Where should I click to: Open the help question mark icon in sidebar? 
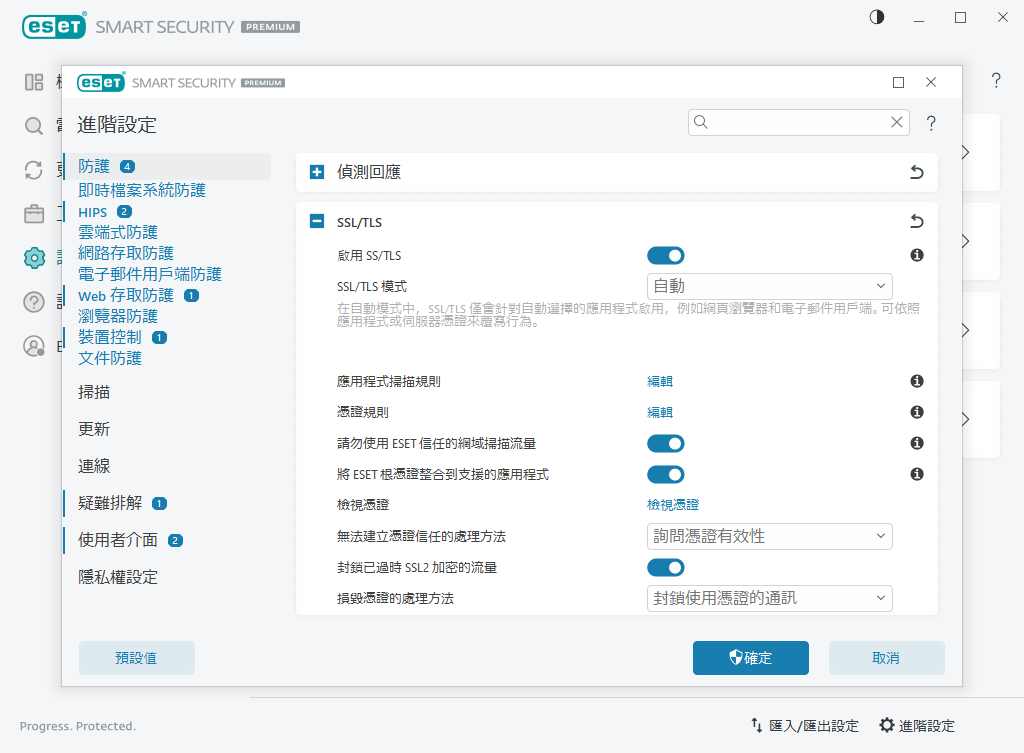coord(34,301)
